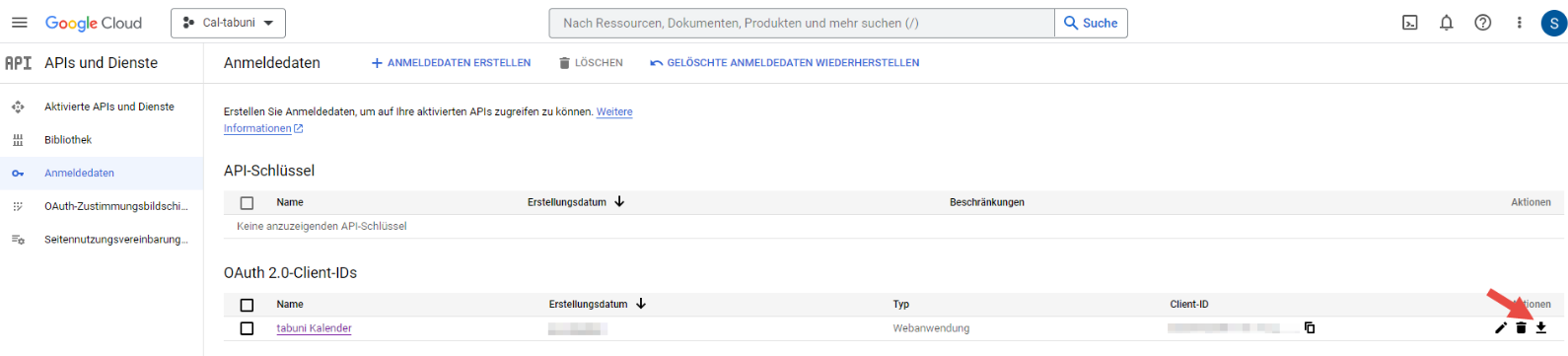
Task: Focus the resource search field
Action: point(802,23)
